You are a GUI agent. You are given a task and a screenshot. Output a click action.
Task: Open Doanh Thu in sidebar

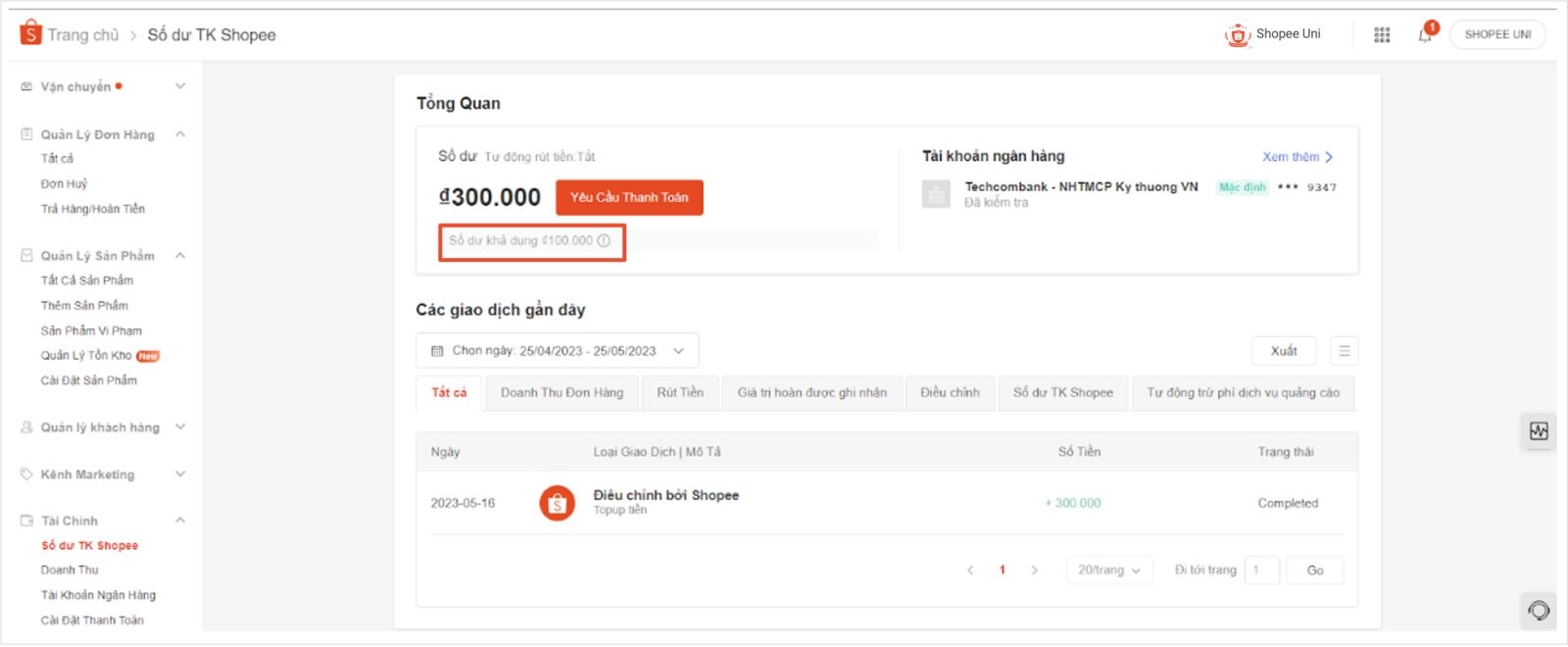[70, 571]
